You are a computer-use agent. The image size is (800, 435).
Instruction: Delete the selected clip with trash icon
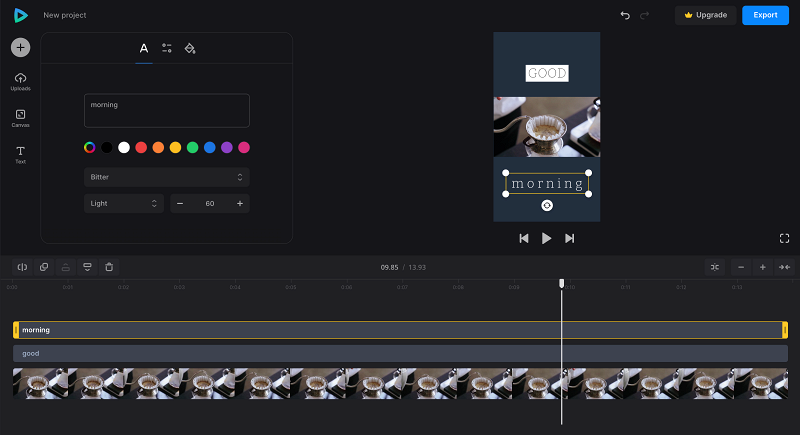(109, 267)
